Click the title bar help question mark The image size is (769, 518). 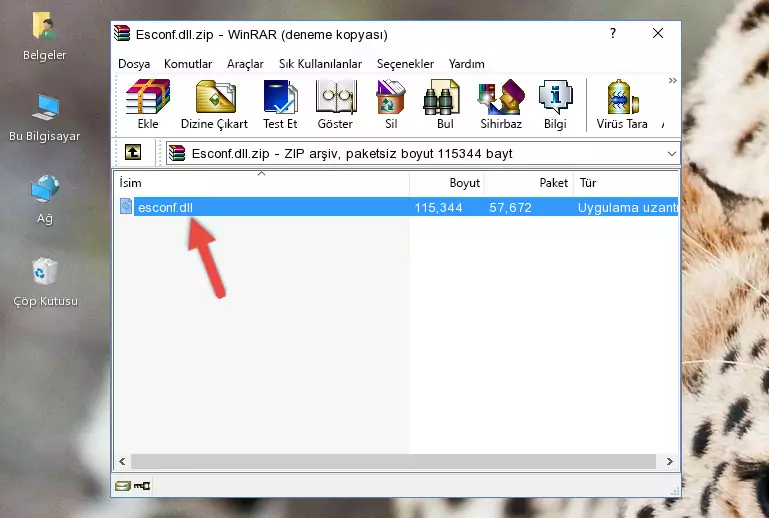click(x=613, y=33)
